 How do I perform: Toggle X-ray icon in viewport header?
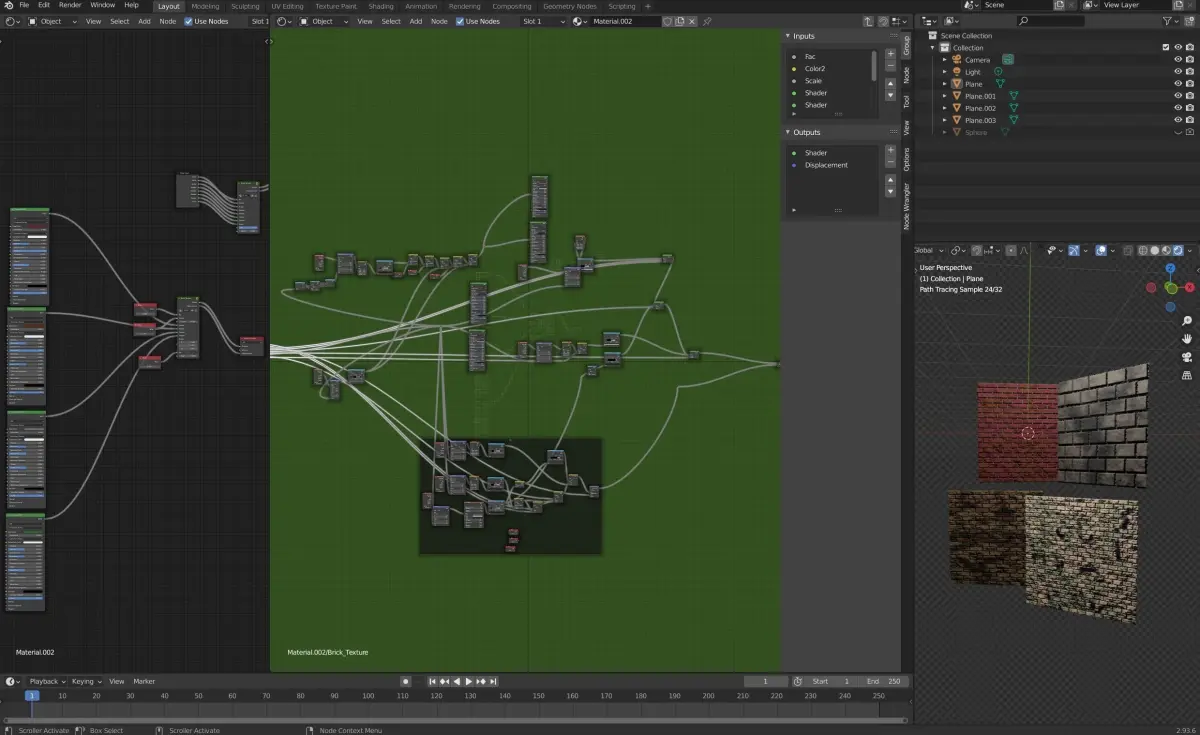pos(1127,250)
